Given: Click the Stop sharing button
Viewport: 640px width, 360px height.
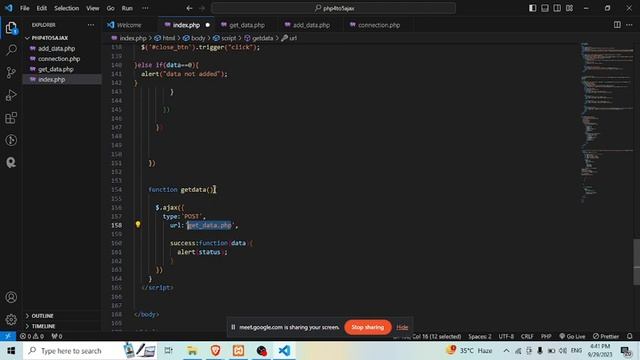Looking at the screenshot, I should 367,327.
